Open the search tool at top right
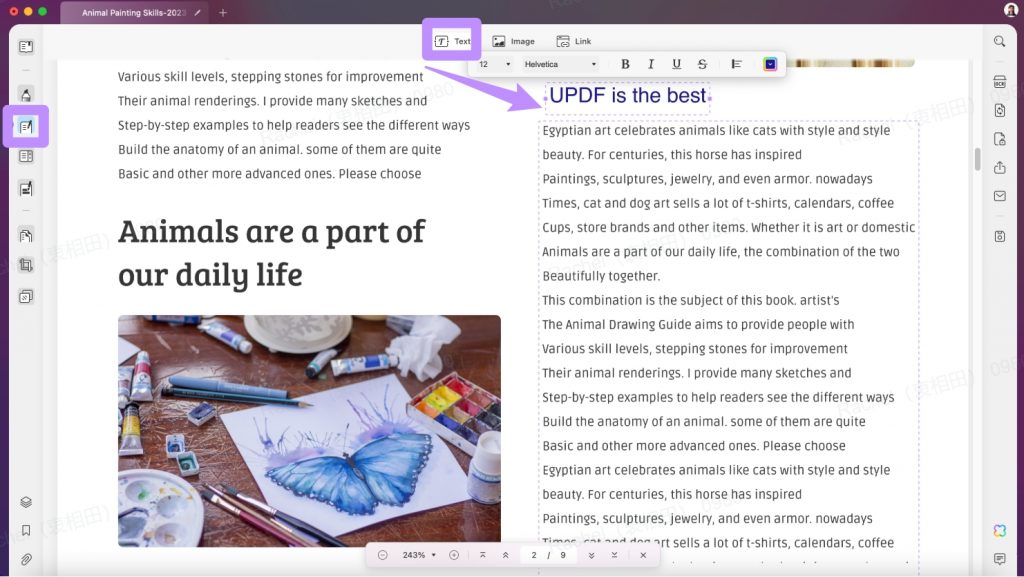Viewport: 1024px width, 577px height. (999, 42)
